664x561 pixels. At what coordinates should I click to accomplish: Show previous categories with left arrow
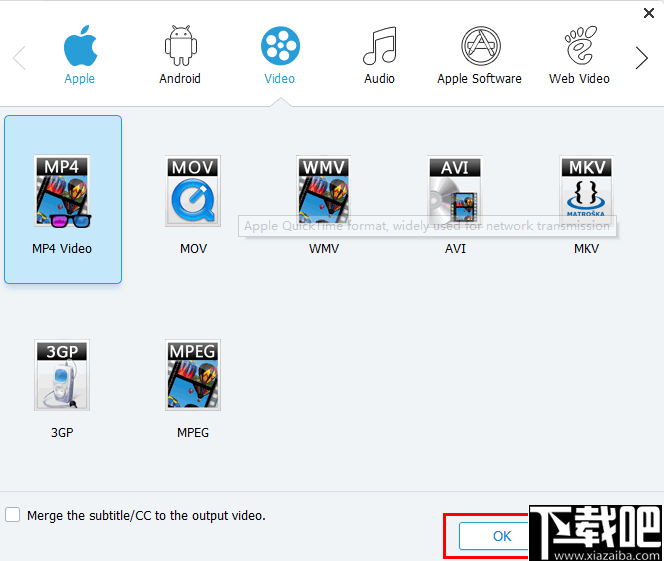coord(19,58)
